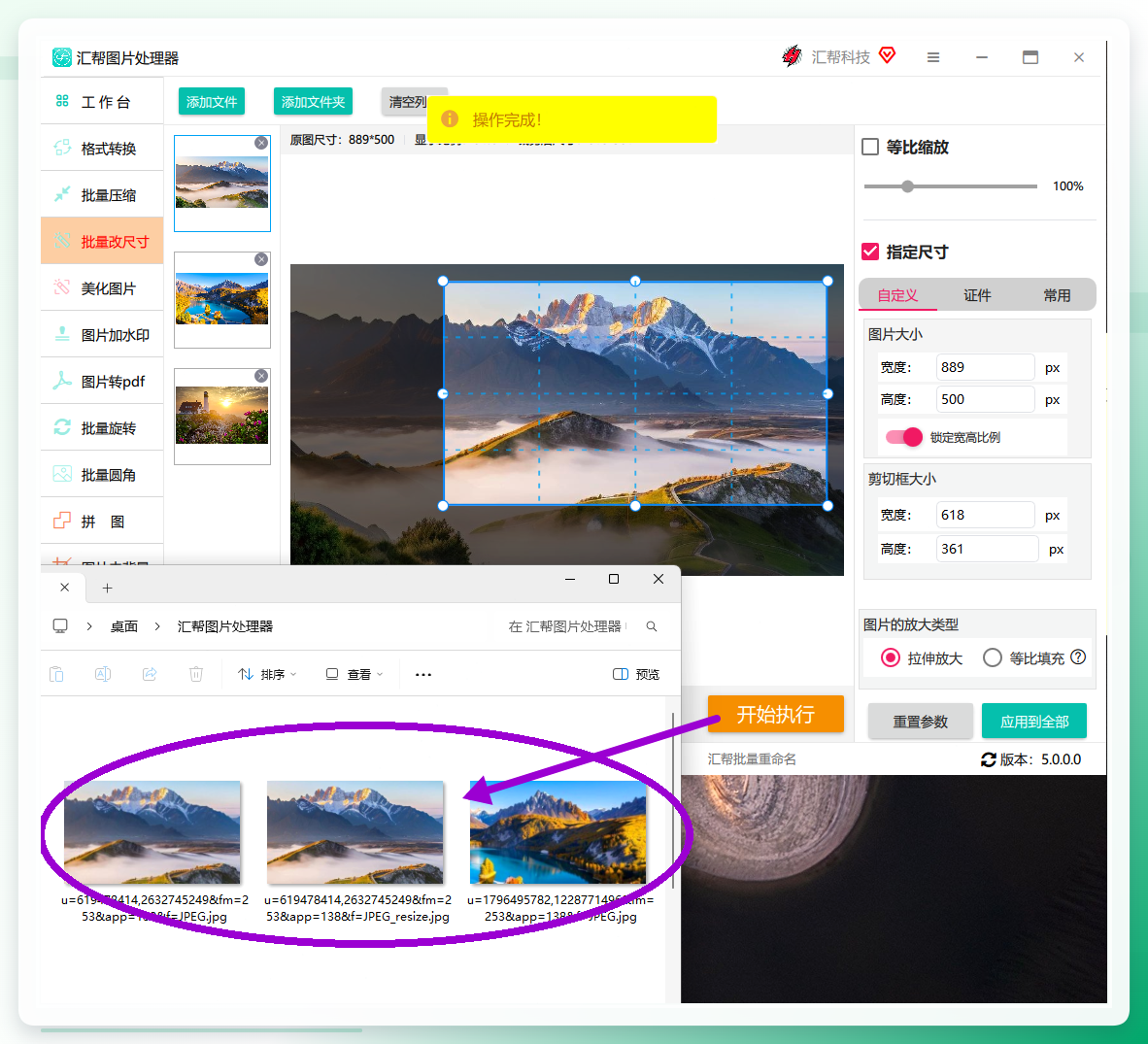Screen dimensions: 1148x1044
Task: Click the crop box bottom-right corner handle
Action: click(827, 506)
